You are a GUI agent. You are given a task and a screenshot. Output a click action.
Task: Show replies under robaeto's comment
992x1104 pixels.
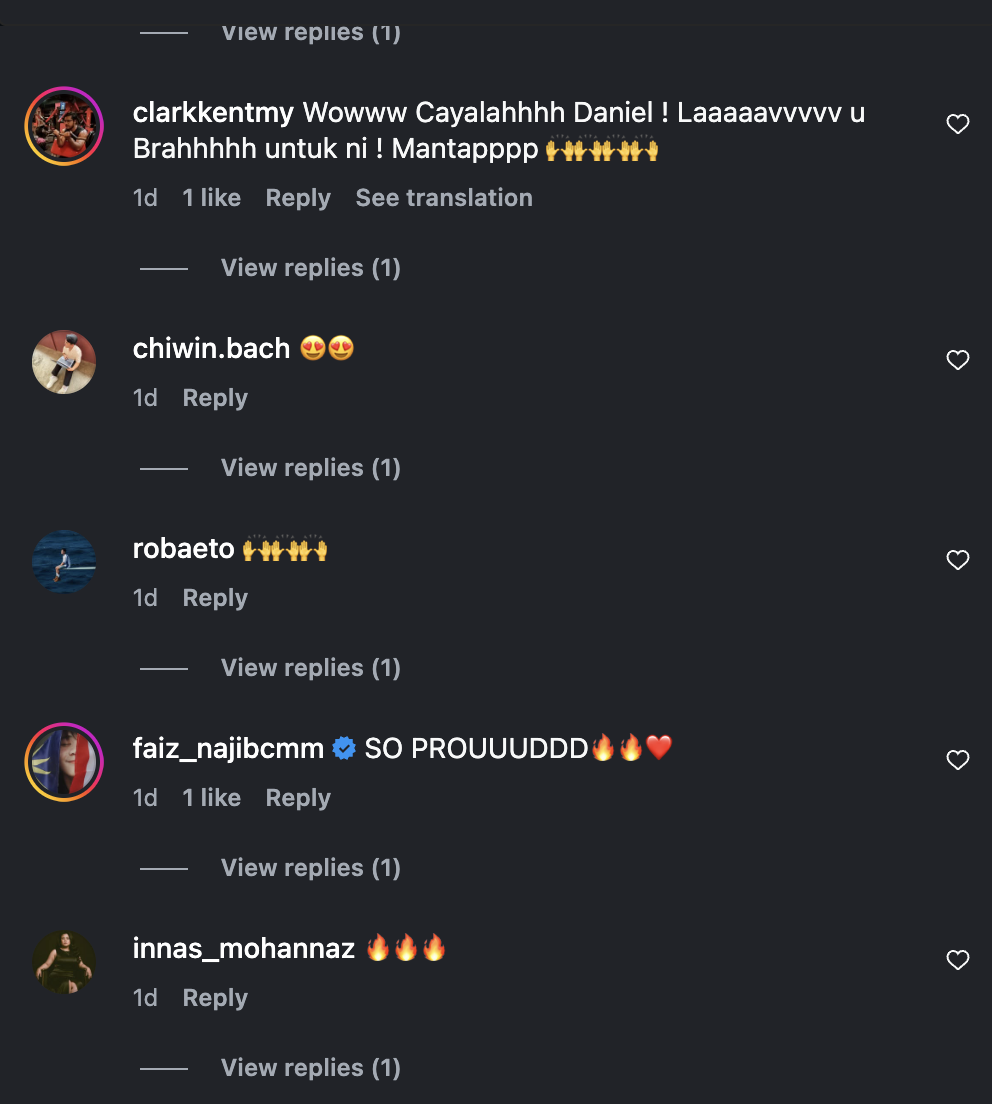pos(310,667)
